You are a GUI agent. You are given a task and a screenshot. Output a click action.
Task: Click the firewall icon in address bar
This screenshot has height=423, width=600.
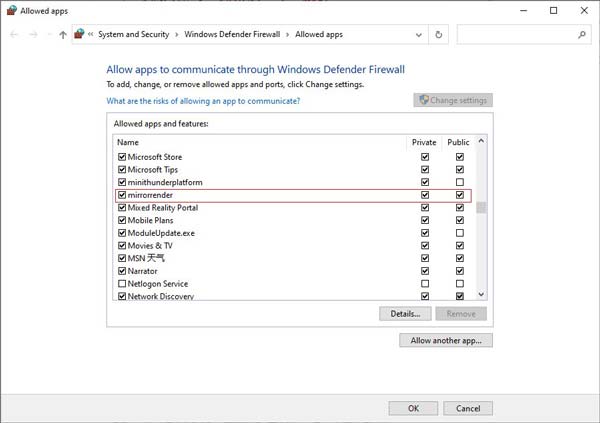[80, 34]
